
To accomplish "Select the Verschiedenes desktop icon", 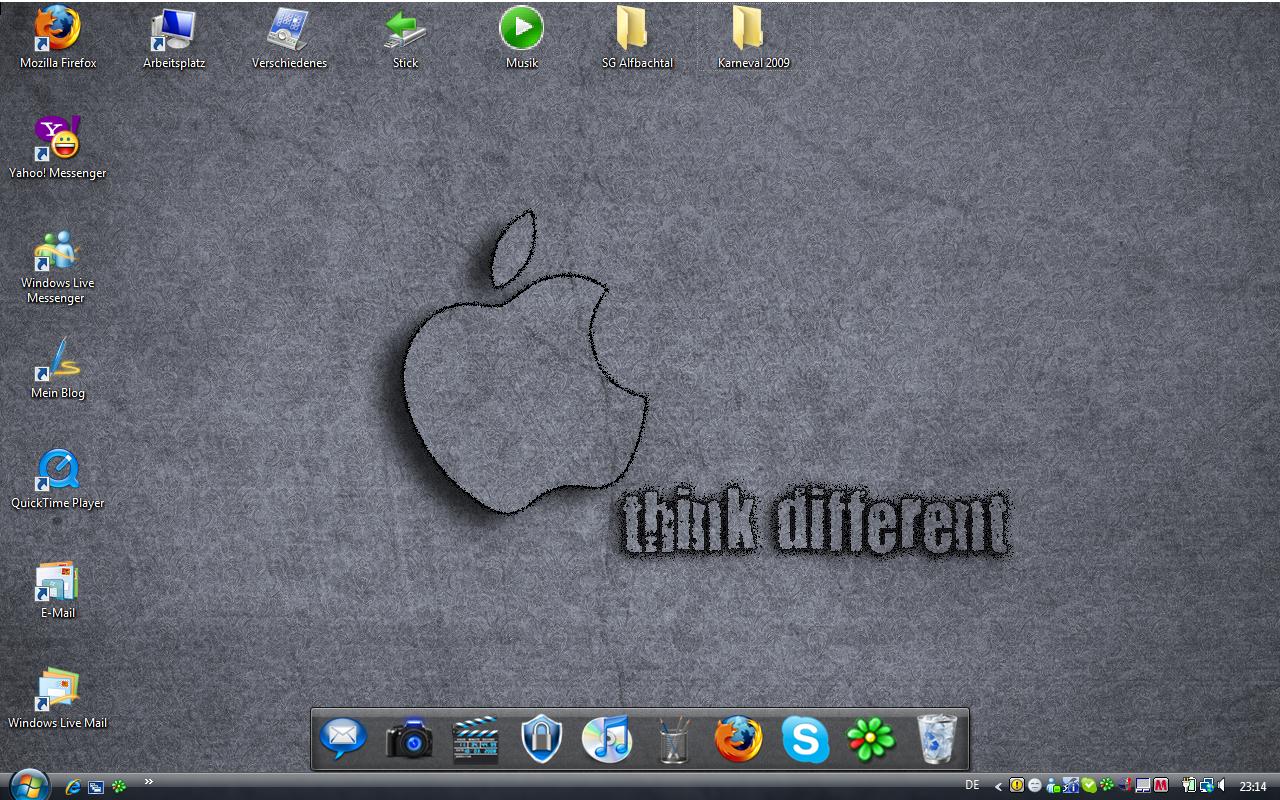I will coord(290,39).
